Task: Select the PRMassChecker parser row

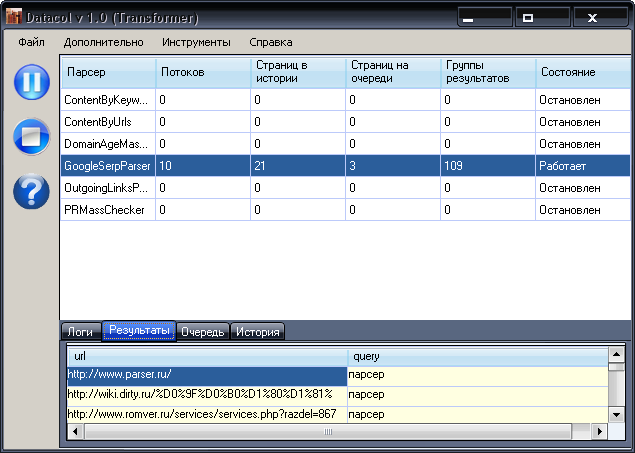Action: point(105,210)
